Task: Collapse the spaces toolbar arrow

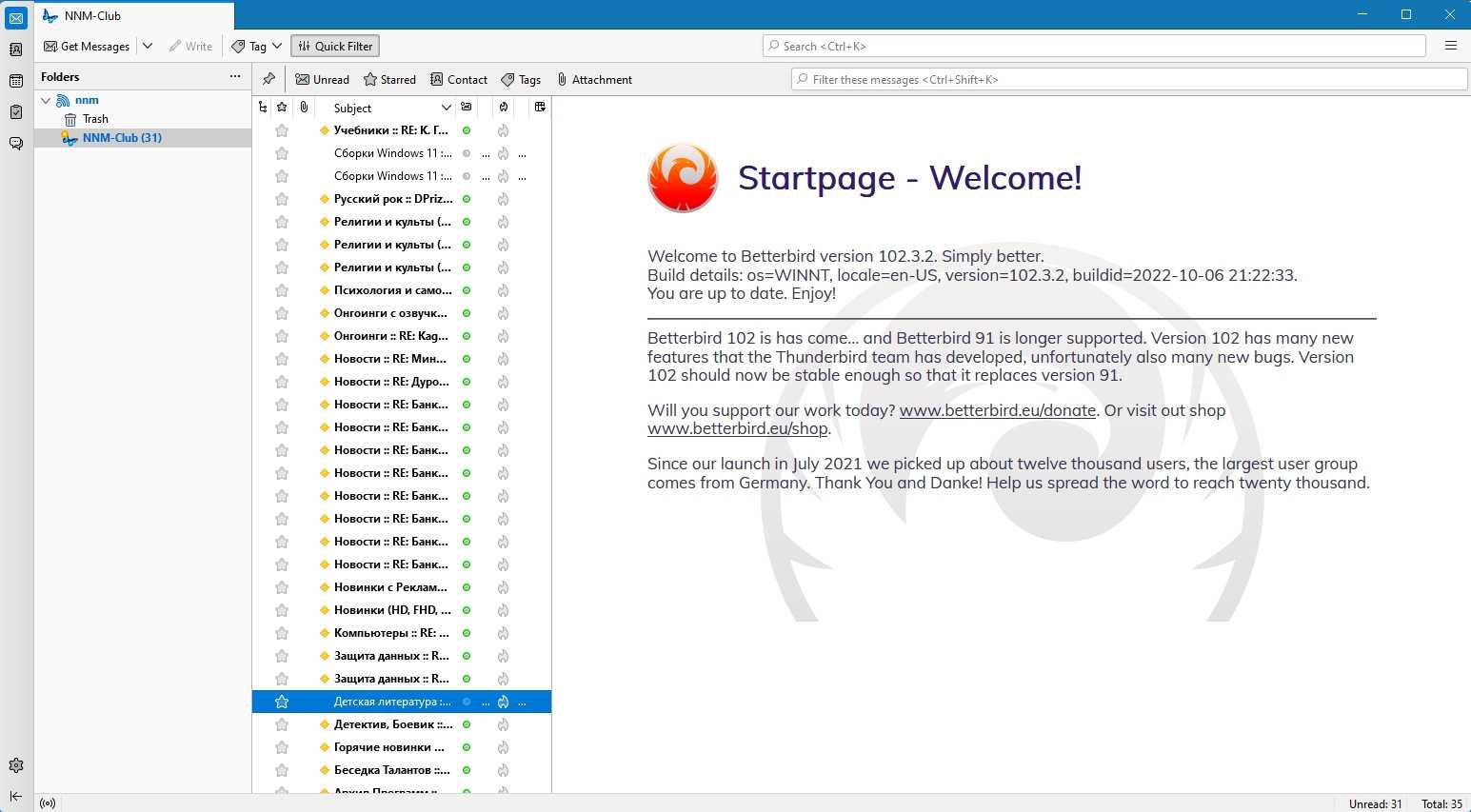Action: tap(16, 796)
